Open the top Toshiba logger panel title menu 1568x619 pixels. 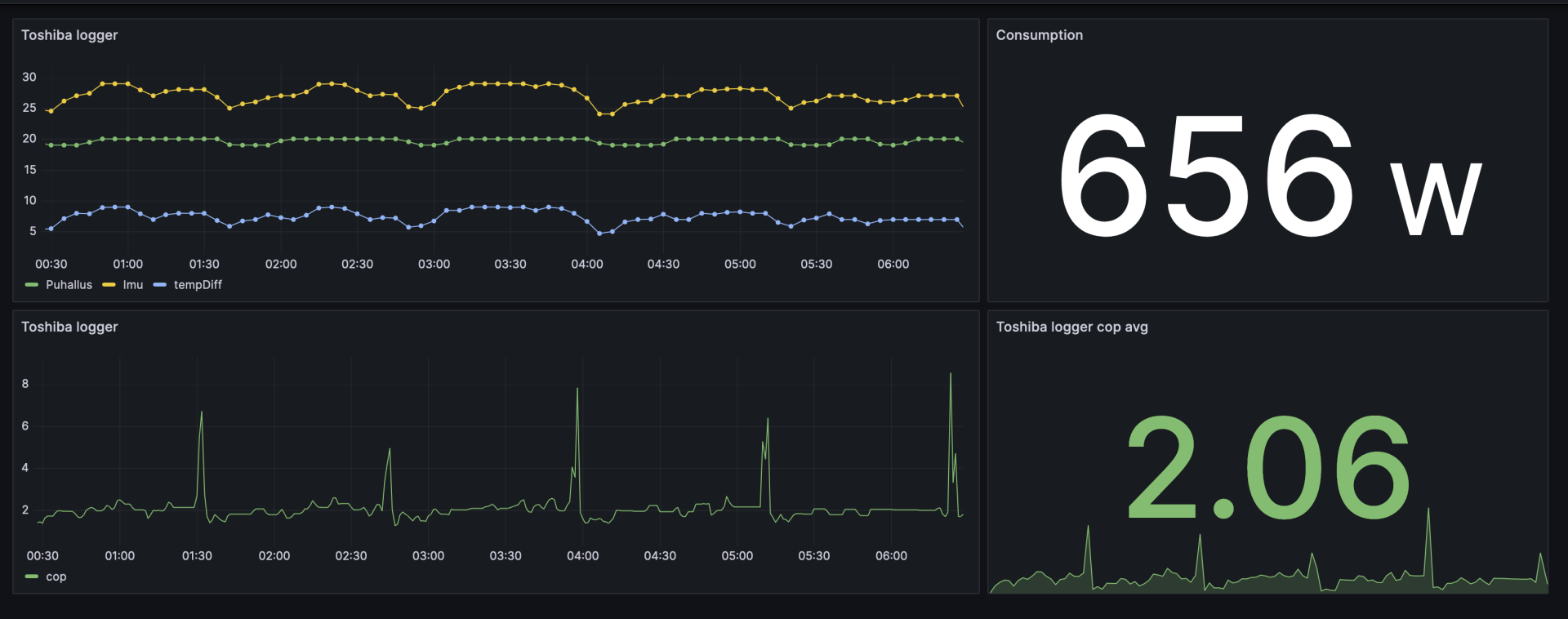pyautogui.click(x=69, y=35)
